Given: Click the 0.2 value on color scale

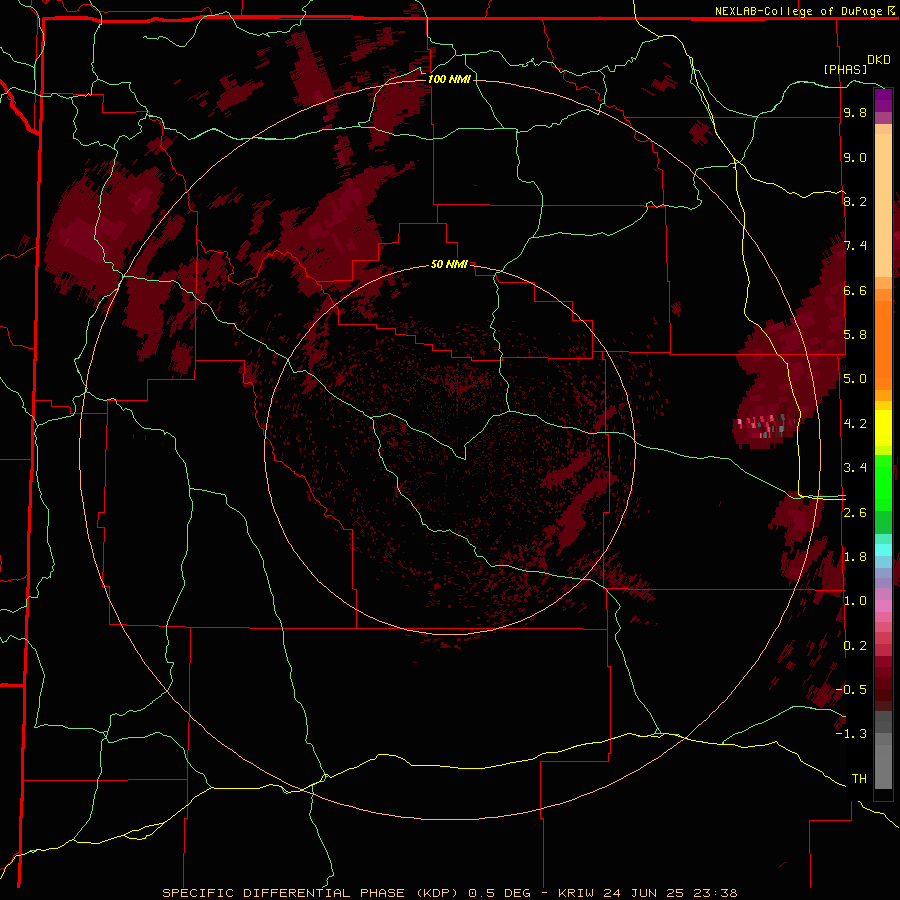Looking at the screenshot, I should (x=855, y=646).
